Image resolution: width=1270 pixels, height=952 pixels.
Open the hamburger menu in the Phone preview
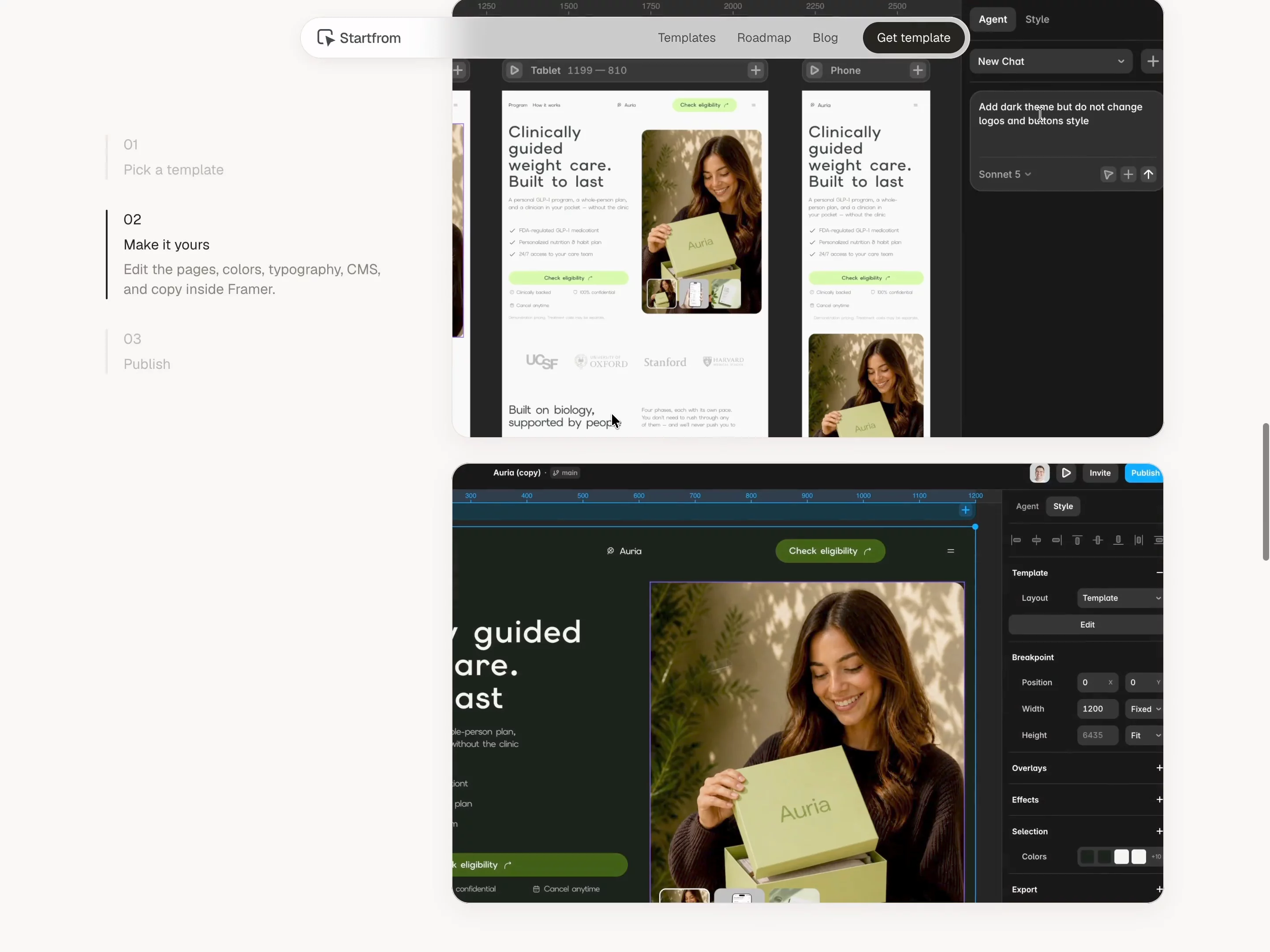915,105
